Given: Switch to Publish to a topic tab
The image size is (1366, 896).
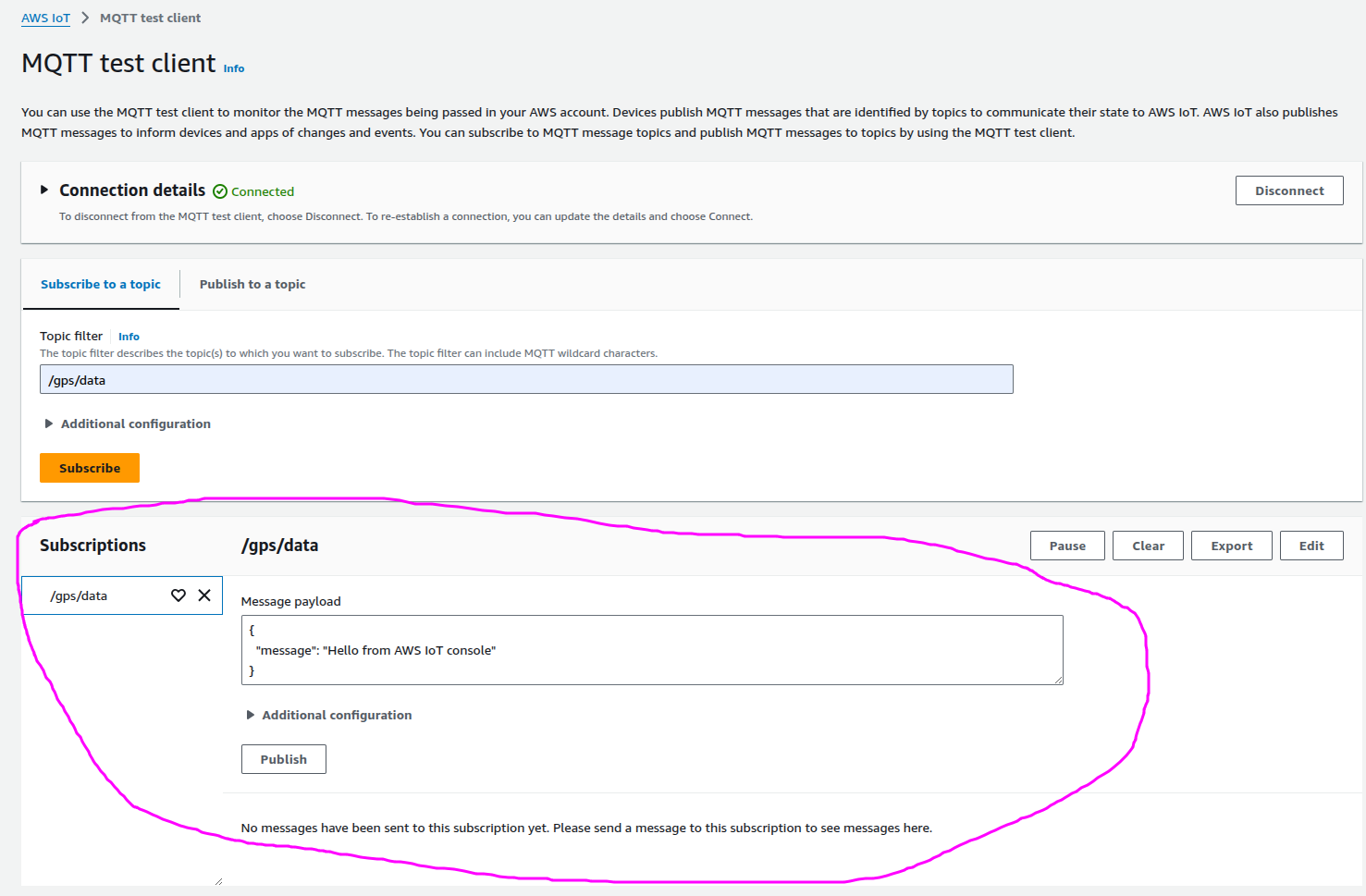Looking at the screenshot, I should click(252, 284).
